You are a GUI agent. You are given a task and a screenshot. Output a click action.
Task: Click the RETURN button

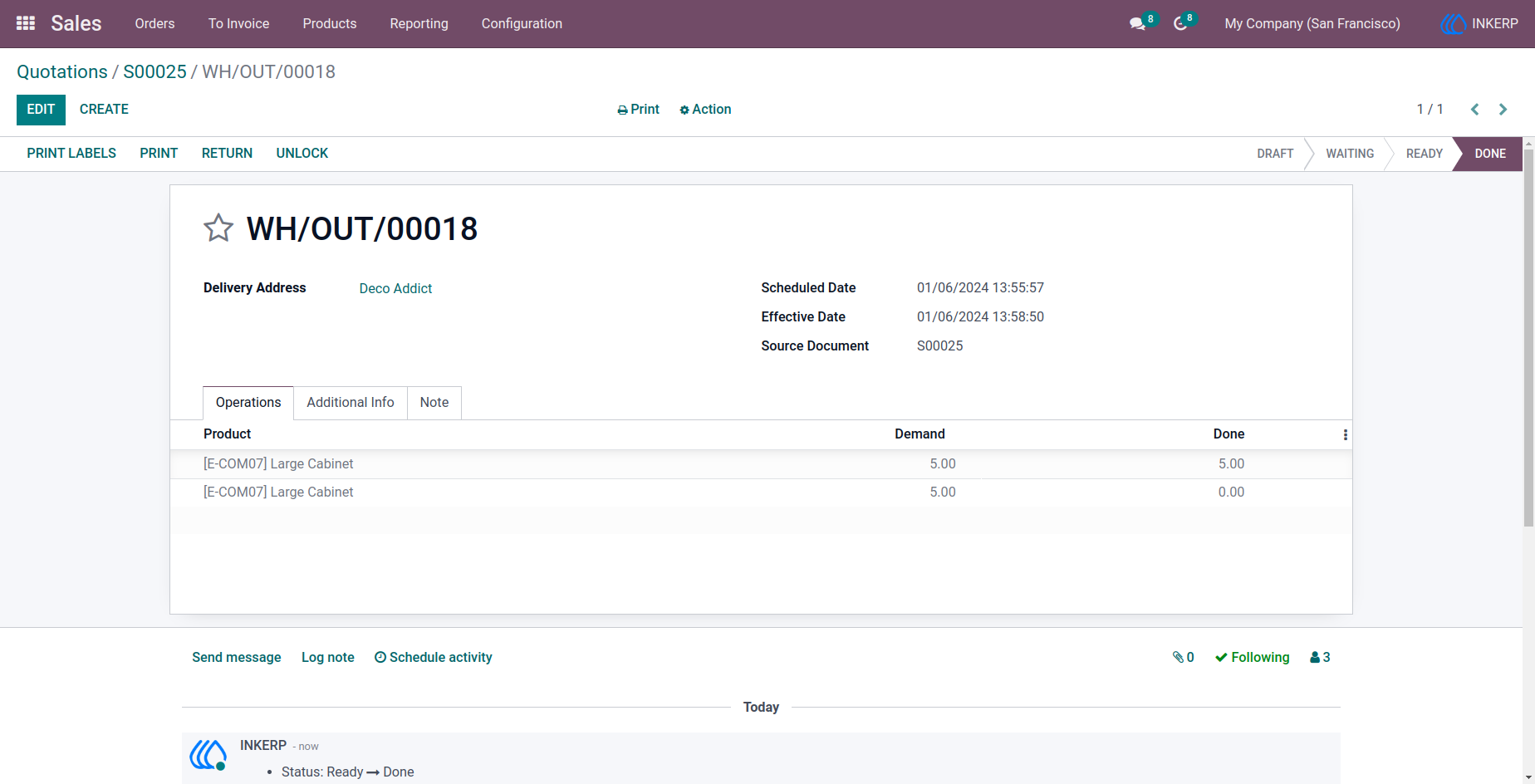(227, 154)
